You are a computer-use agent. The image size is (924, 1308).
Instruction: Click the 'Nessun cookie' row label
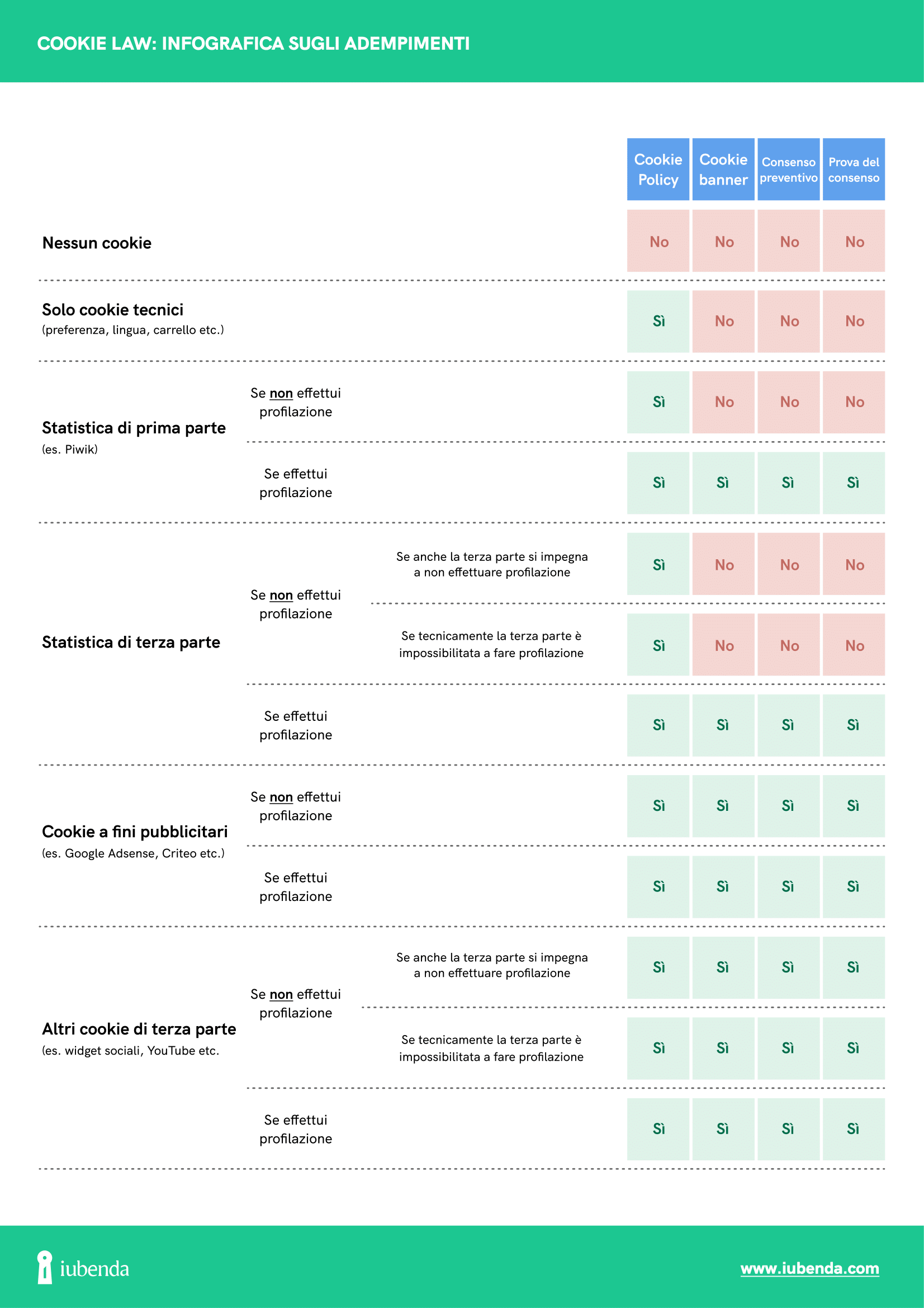(x=97, y=243)
